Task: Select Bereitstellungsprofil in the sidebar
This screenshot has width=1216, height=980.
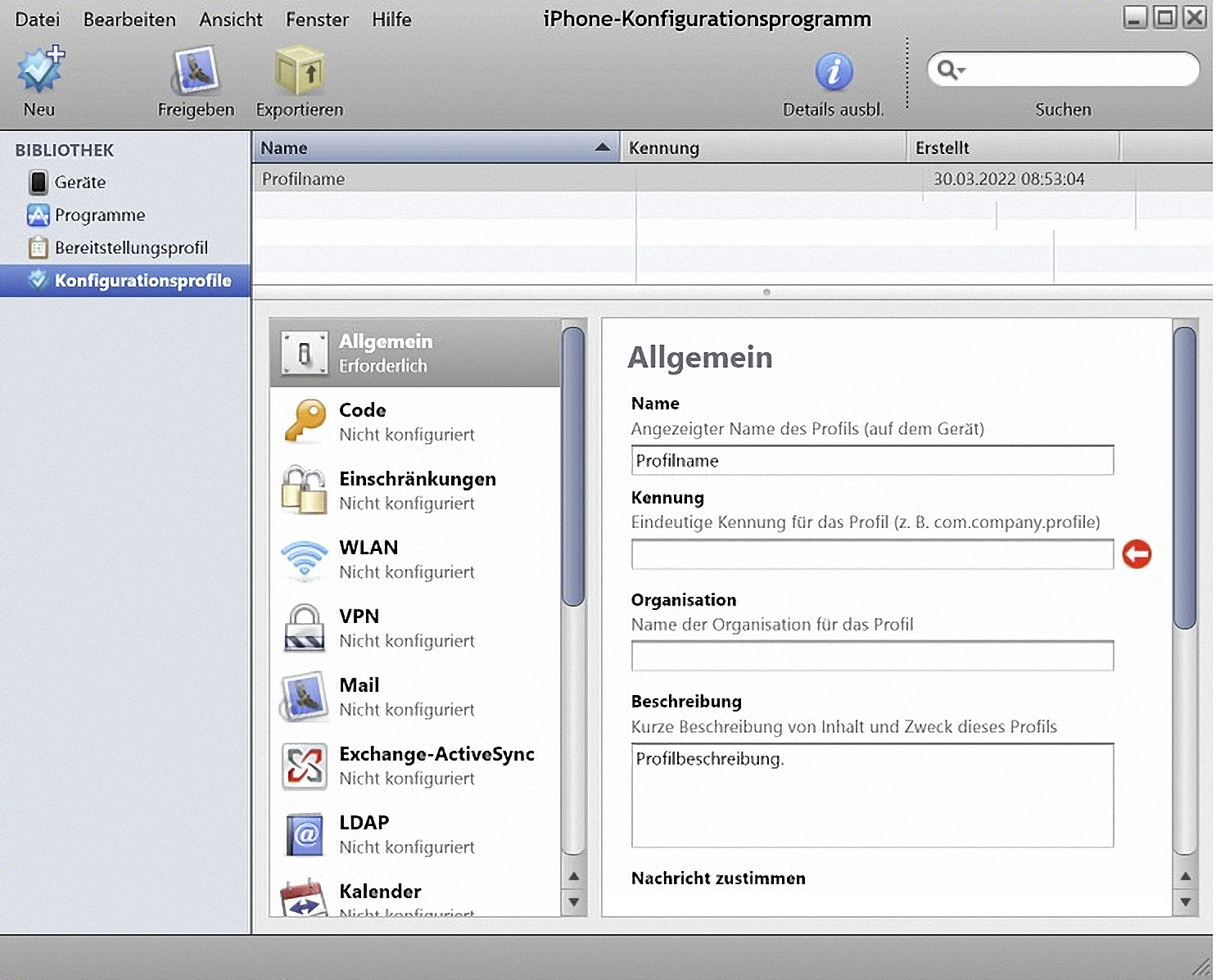Action: [131, 248]
